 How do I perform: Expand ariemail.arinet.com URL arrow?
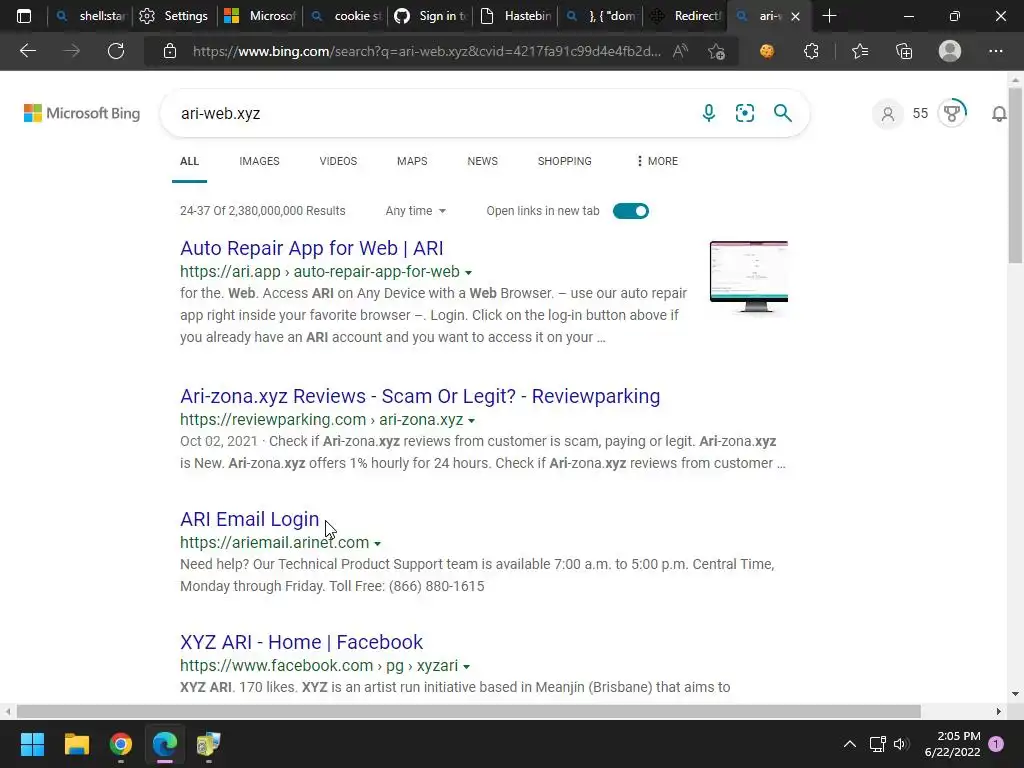(377, 543)
